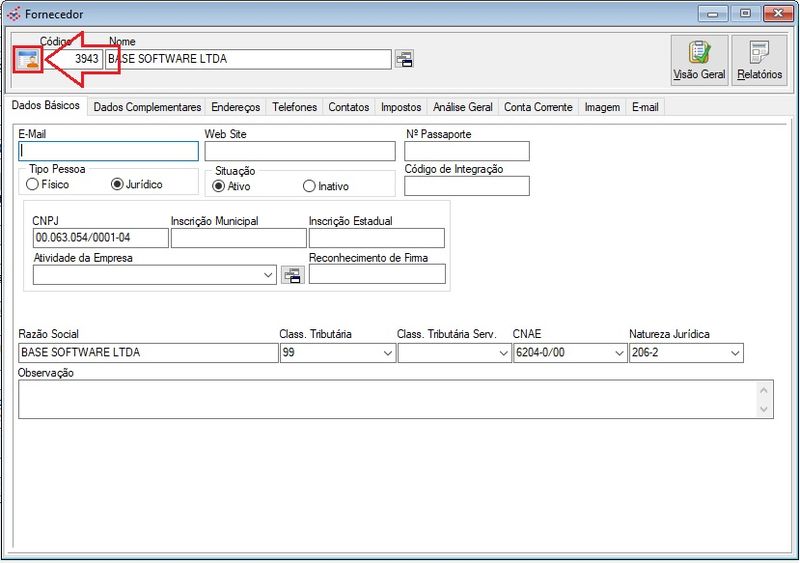
Task: Set Situação to Inativo
Action: (x=309, y=186)
